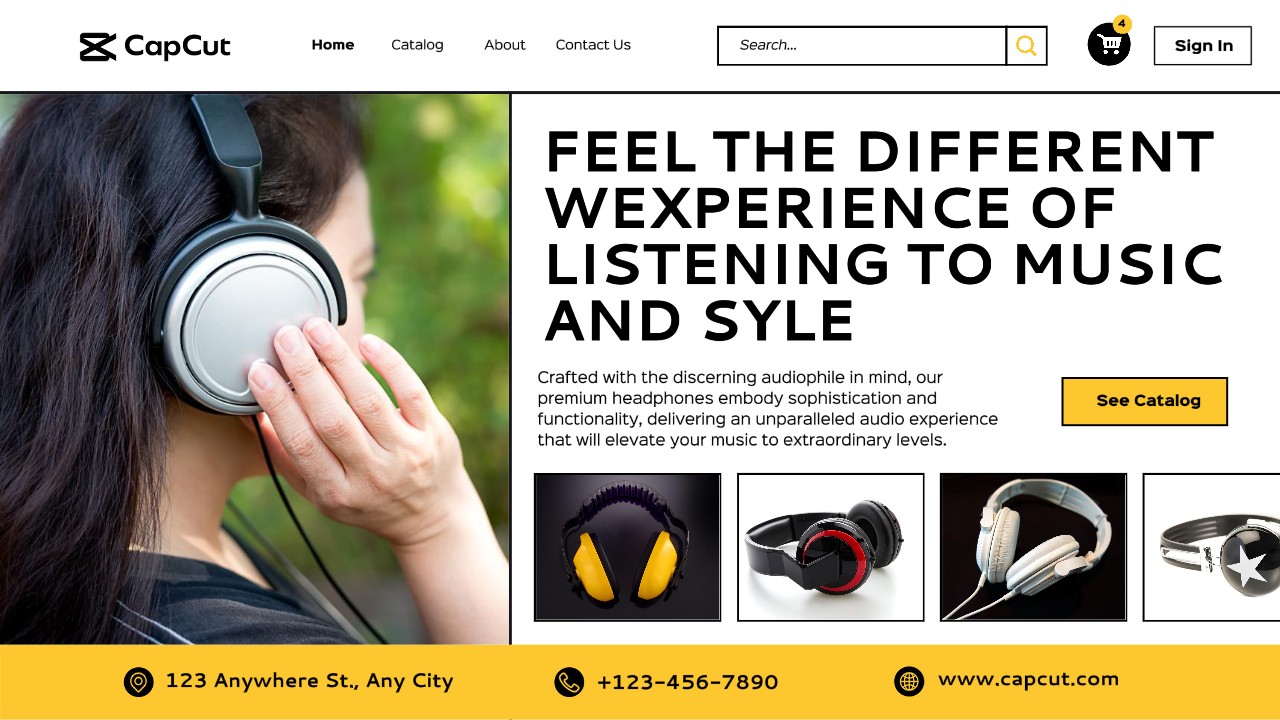This screenshot has width=1280, height=720.
Task: Click the Sign In button
Action: click(1203, 46)
